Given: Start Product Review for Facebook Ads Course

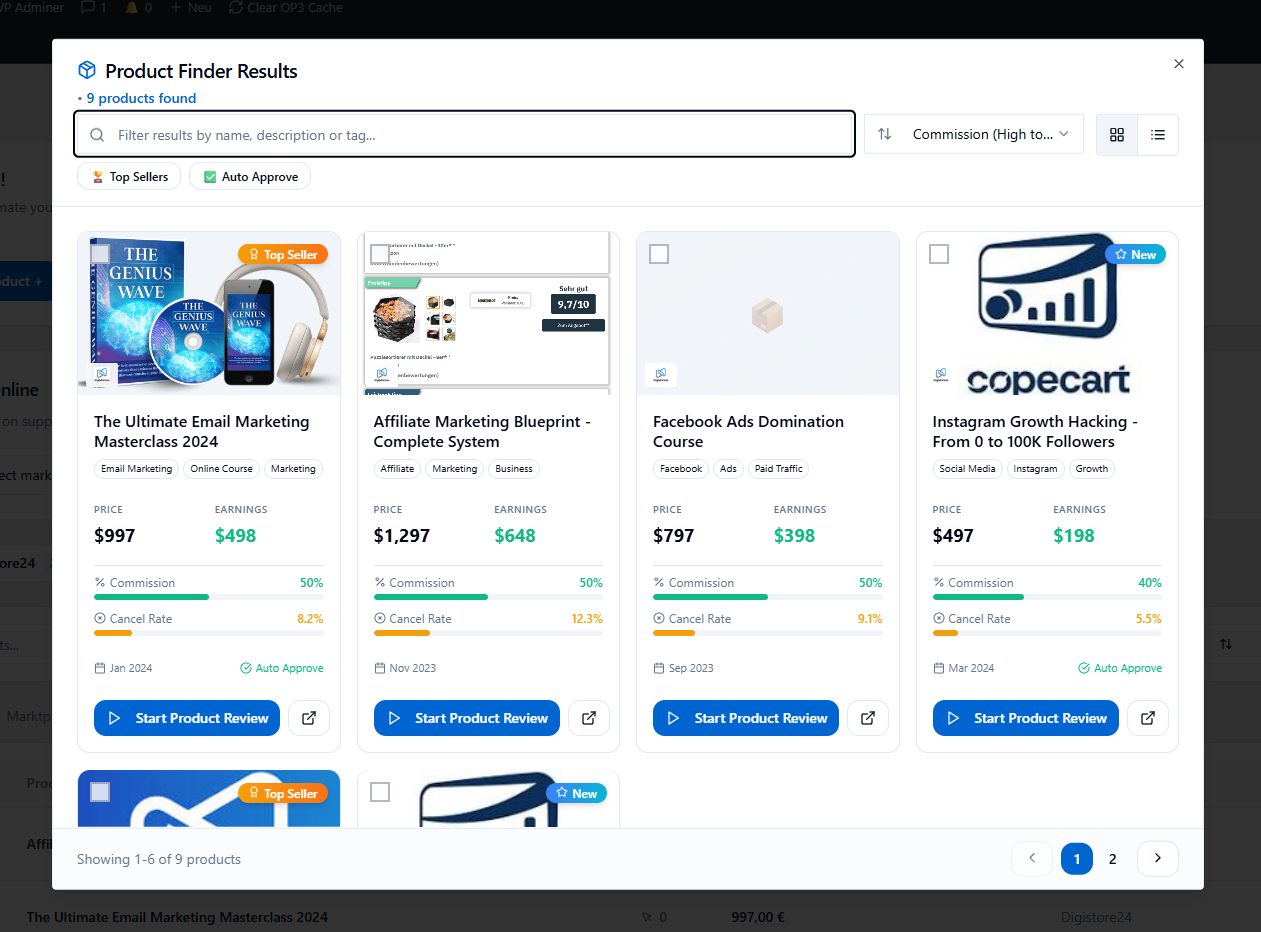Looking at the screenshot, I should pos(746,718).
